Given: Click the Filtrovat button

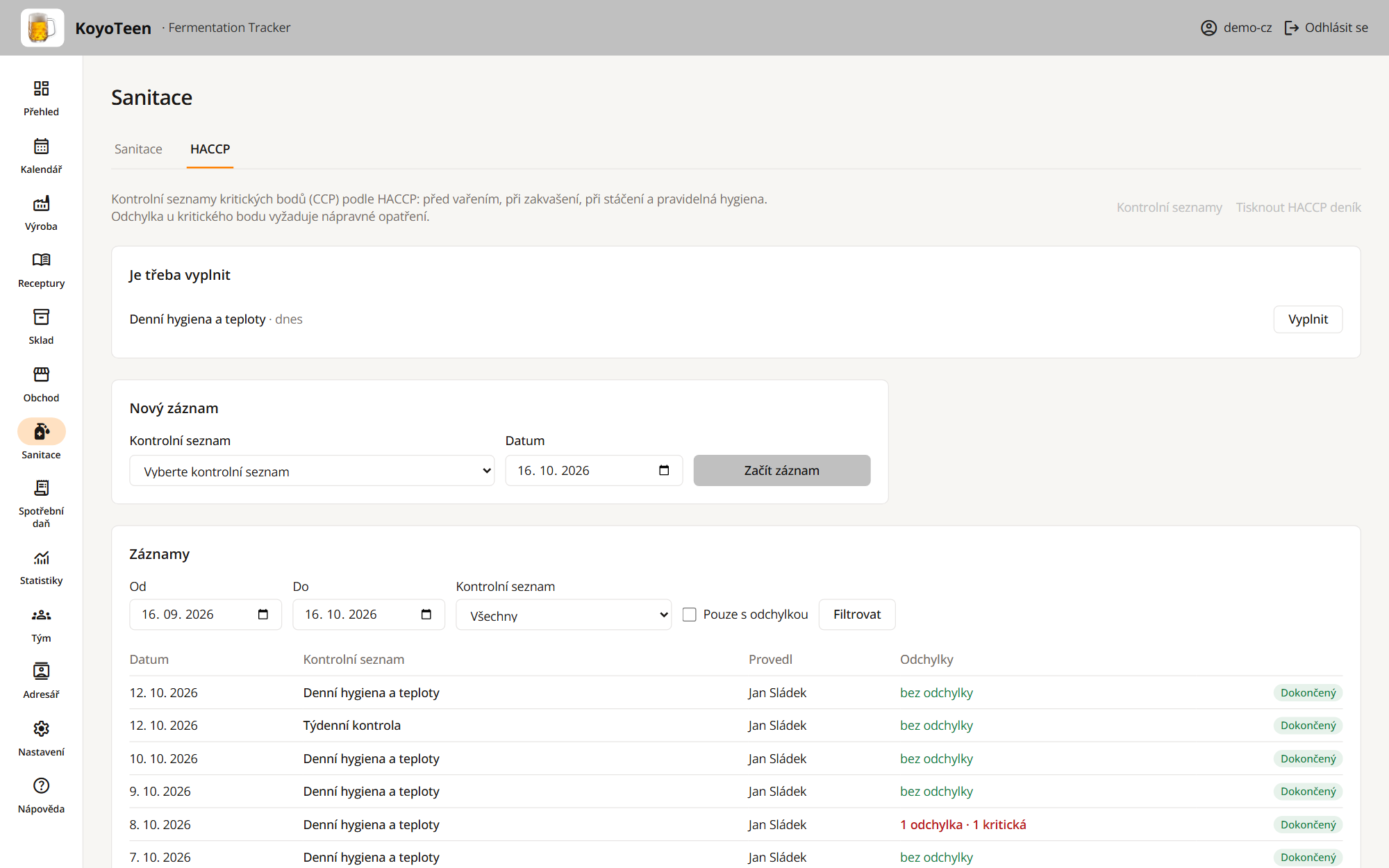Looking at the screenshot, I should tap(857, 615).
